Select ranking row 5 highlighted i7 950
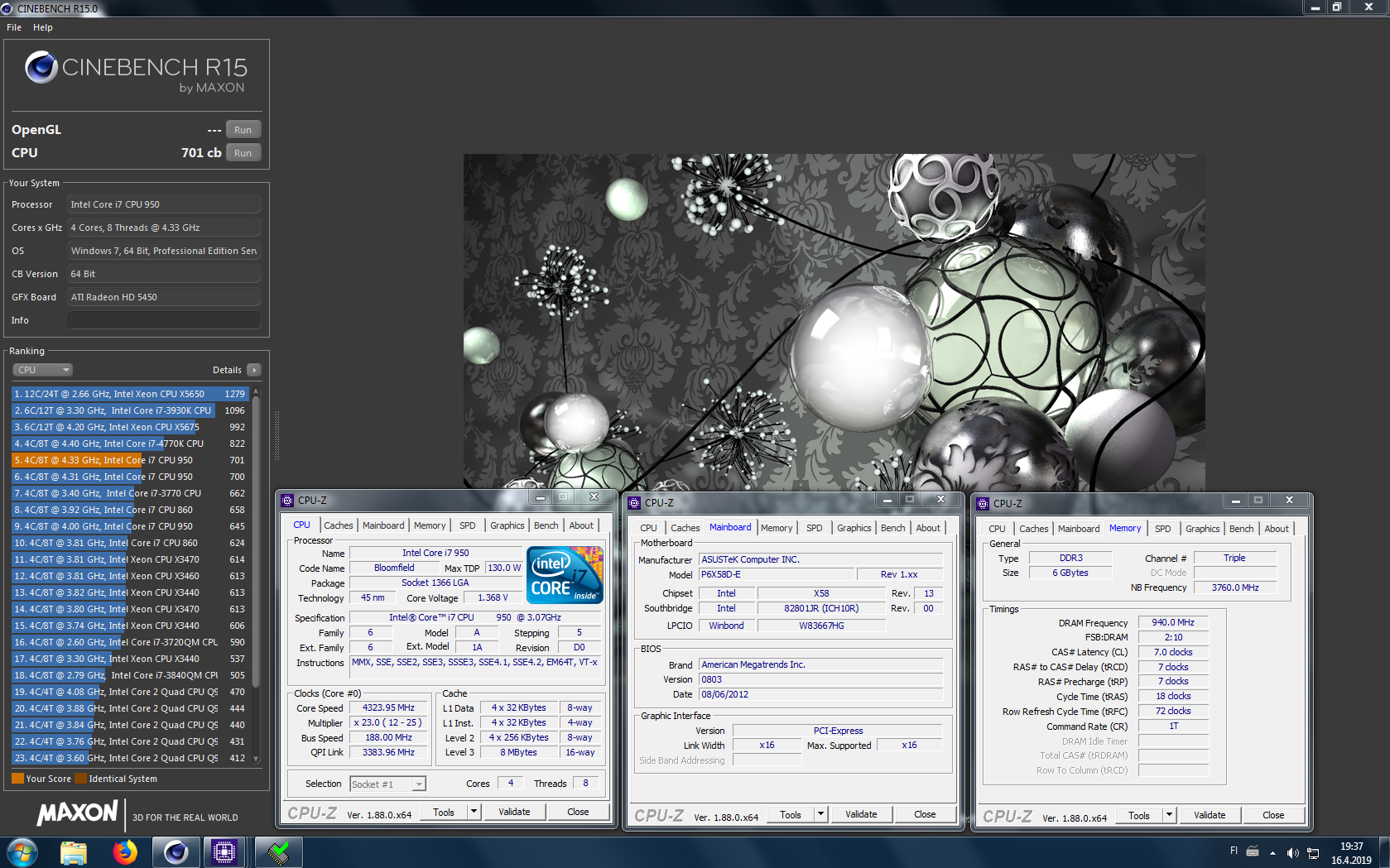The image size is (1390, 868). pos(130,460)
